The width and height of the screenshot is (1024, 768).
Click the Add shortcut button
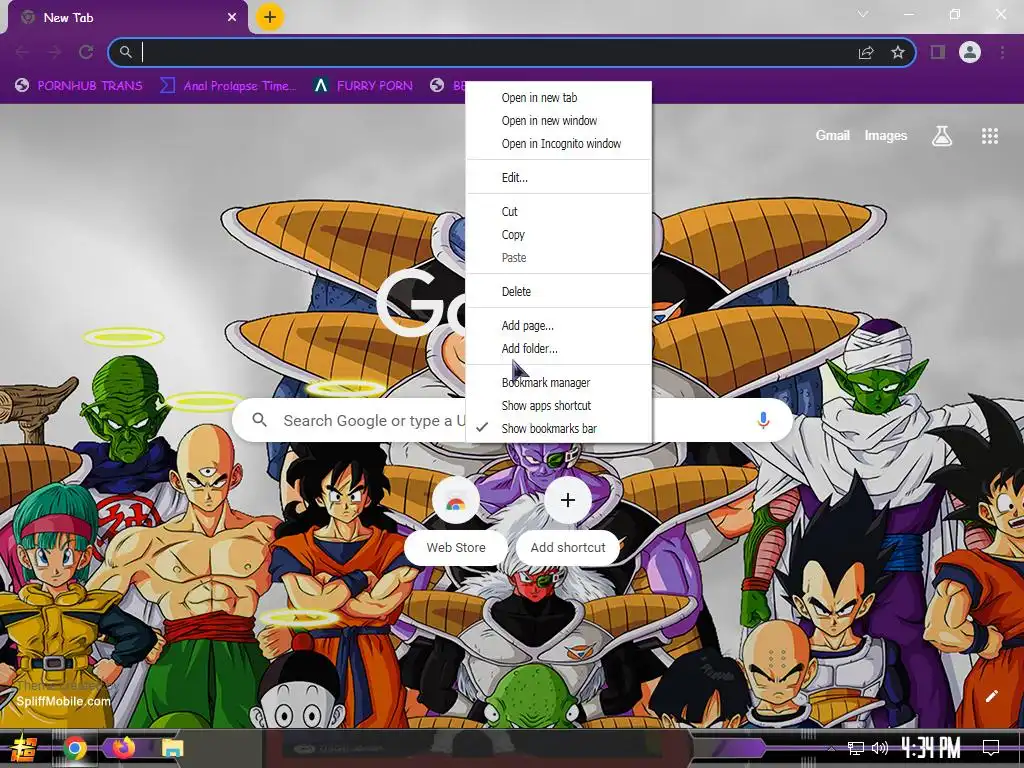pyautogui.click(x=568, y=522)
